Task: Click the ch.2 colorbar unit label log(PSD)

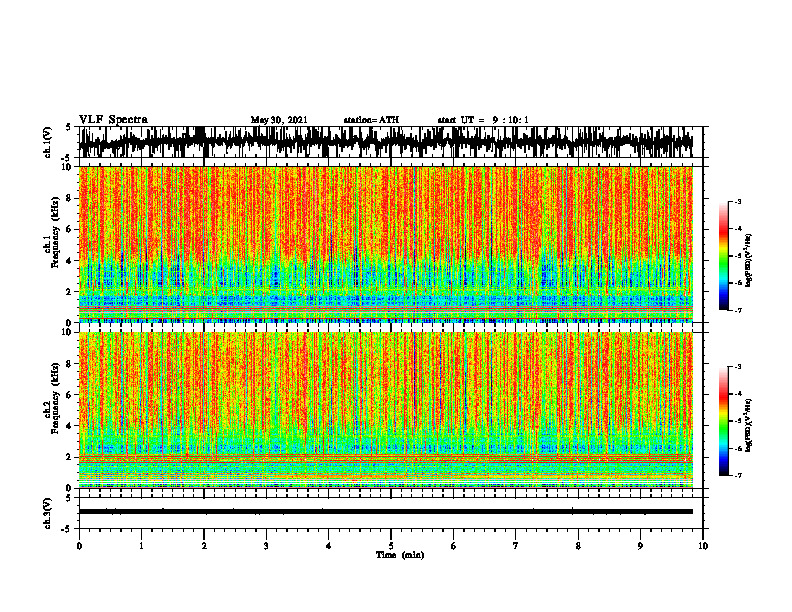Action: (749, 425)
